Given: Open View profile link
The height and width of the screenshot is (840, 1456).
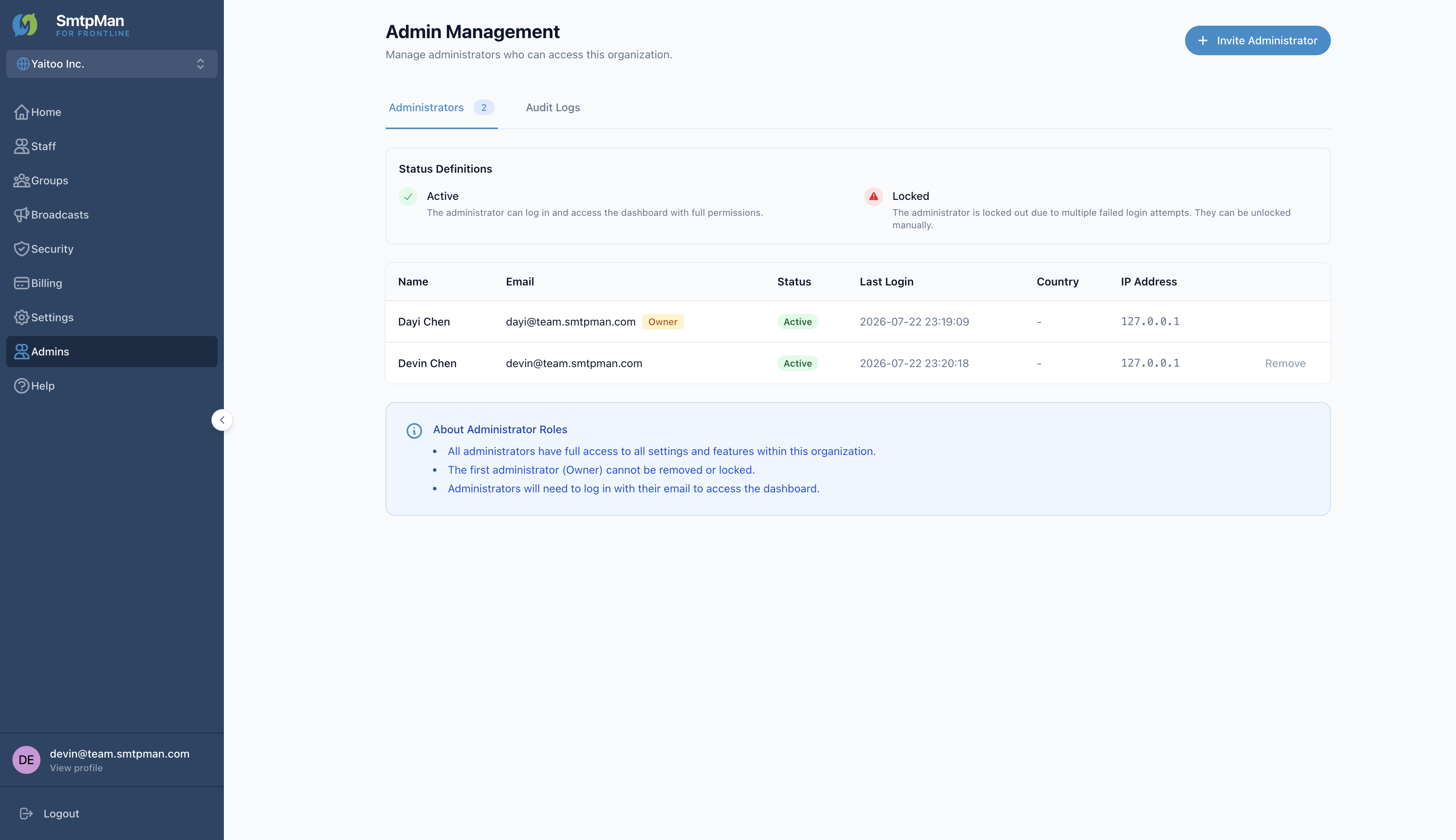Looking at the screenshot, I should (x=76, y=768).
